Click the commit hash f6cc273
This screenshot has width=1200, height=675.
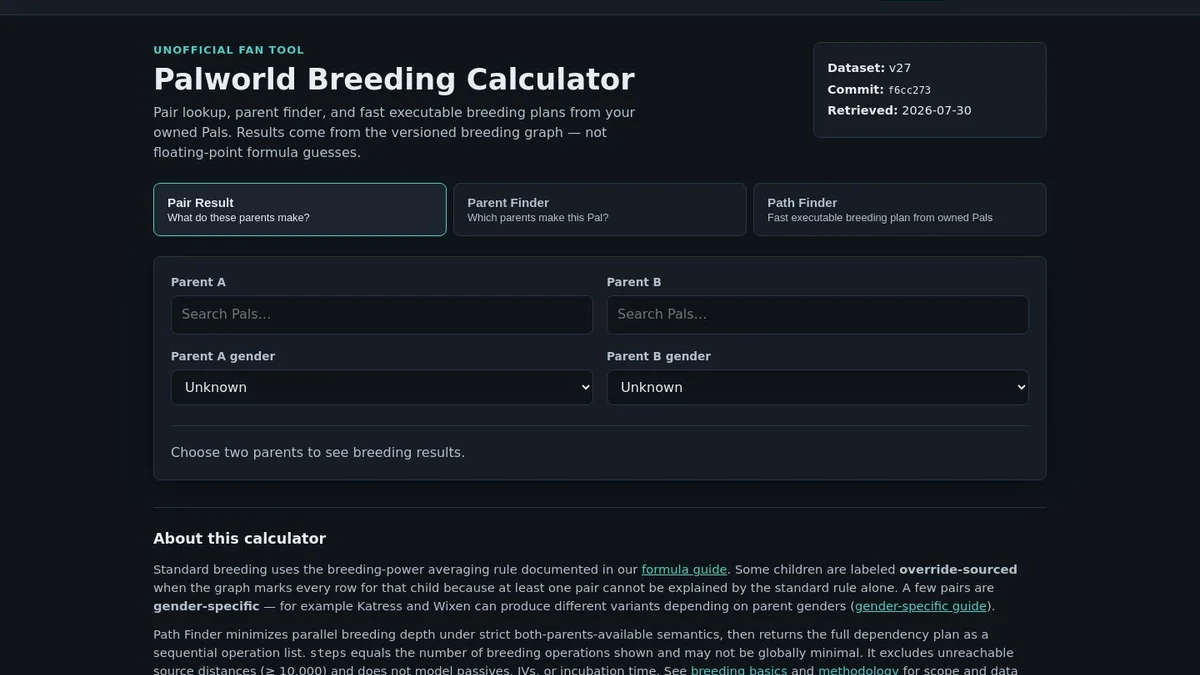pyautogui.click(x=909, y=90)
